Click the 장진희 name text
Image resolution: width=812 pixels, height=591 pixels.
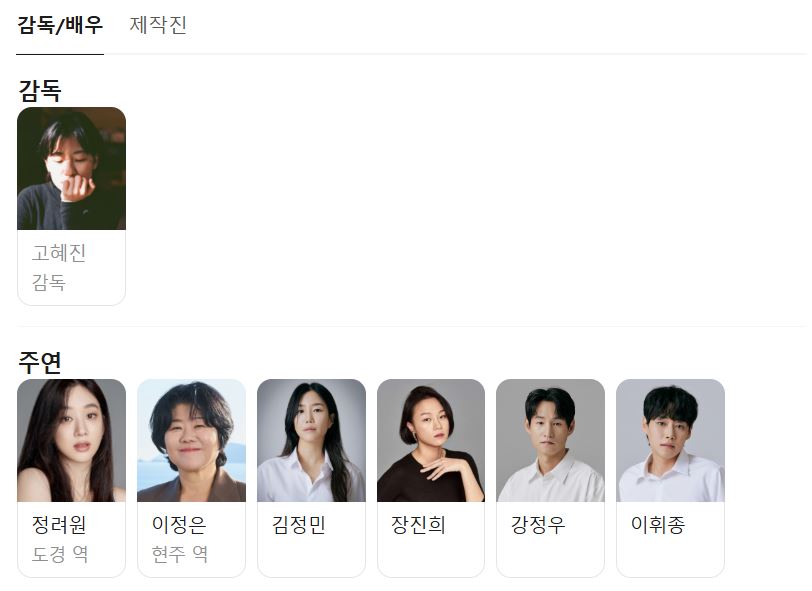click(418, 525)
